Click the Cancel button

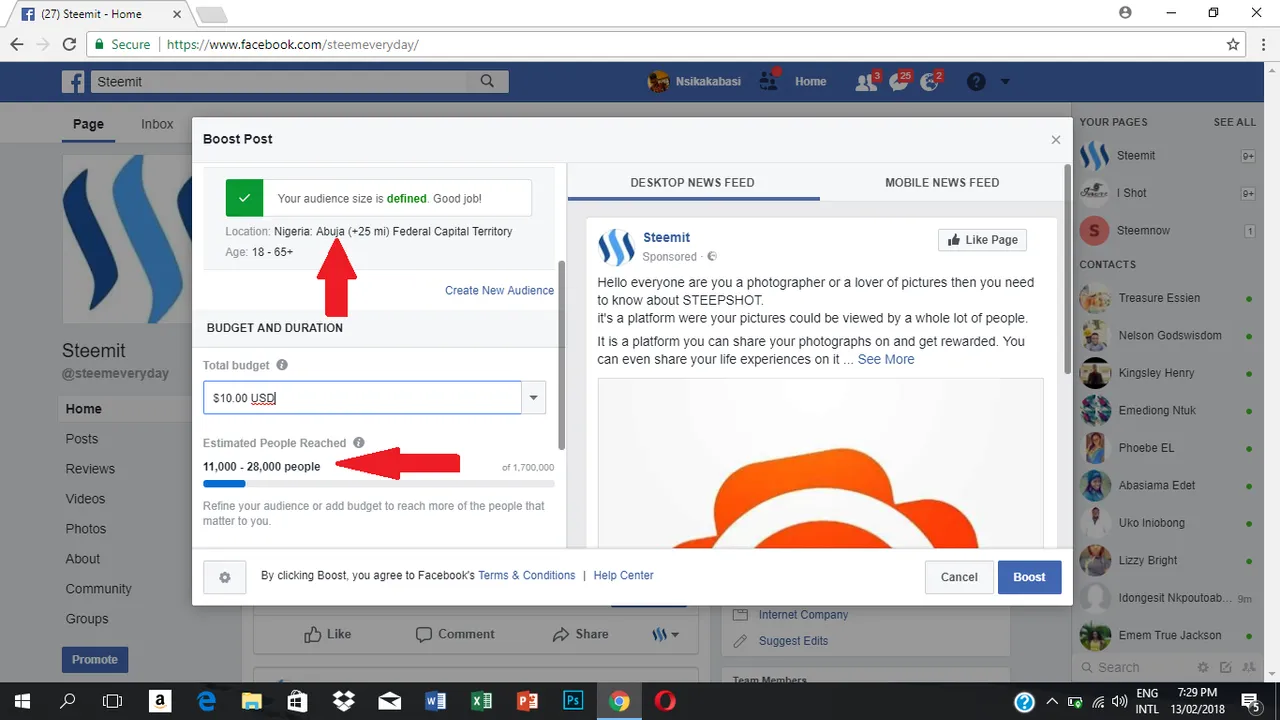(959, 577)
